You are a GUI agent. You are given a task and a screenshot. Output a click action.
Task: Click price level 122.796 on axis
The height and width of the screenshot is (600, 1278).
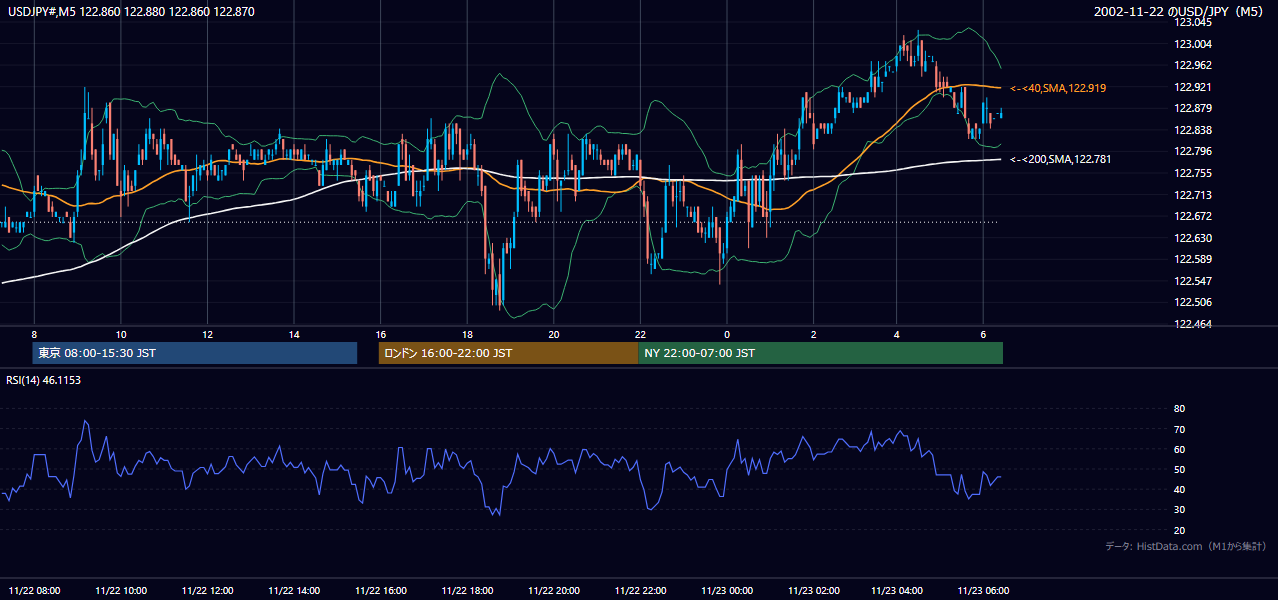(1192, 152)
